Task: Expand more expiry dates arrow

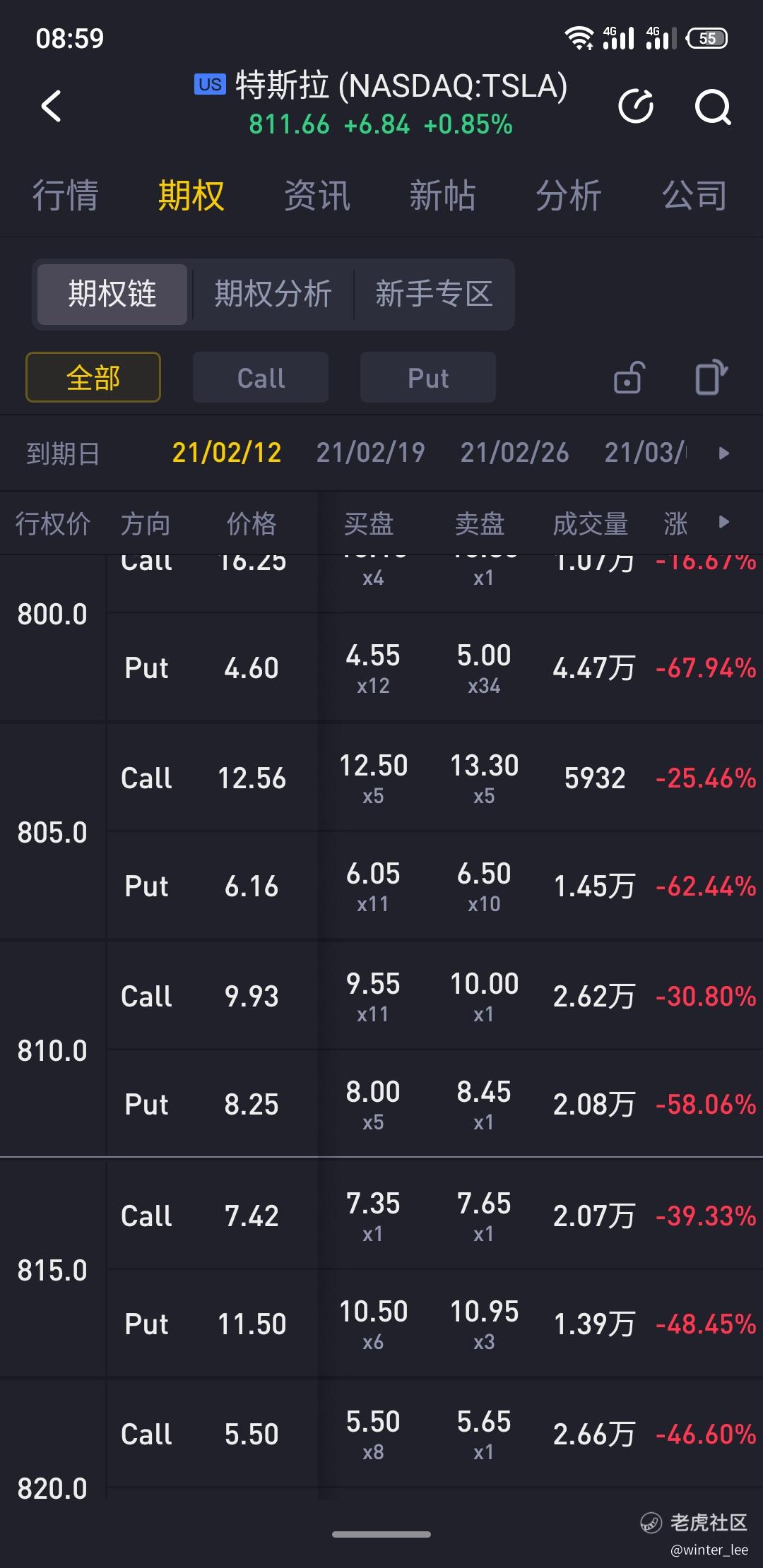Action: [x=723, y=453]
